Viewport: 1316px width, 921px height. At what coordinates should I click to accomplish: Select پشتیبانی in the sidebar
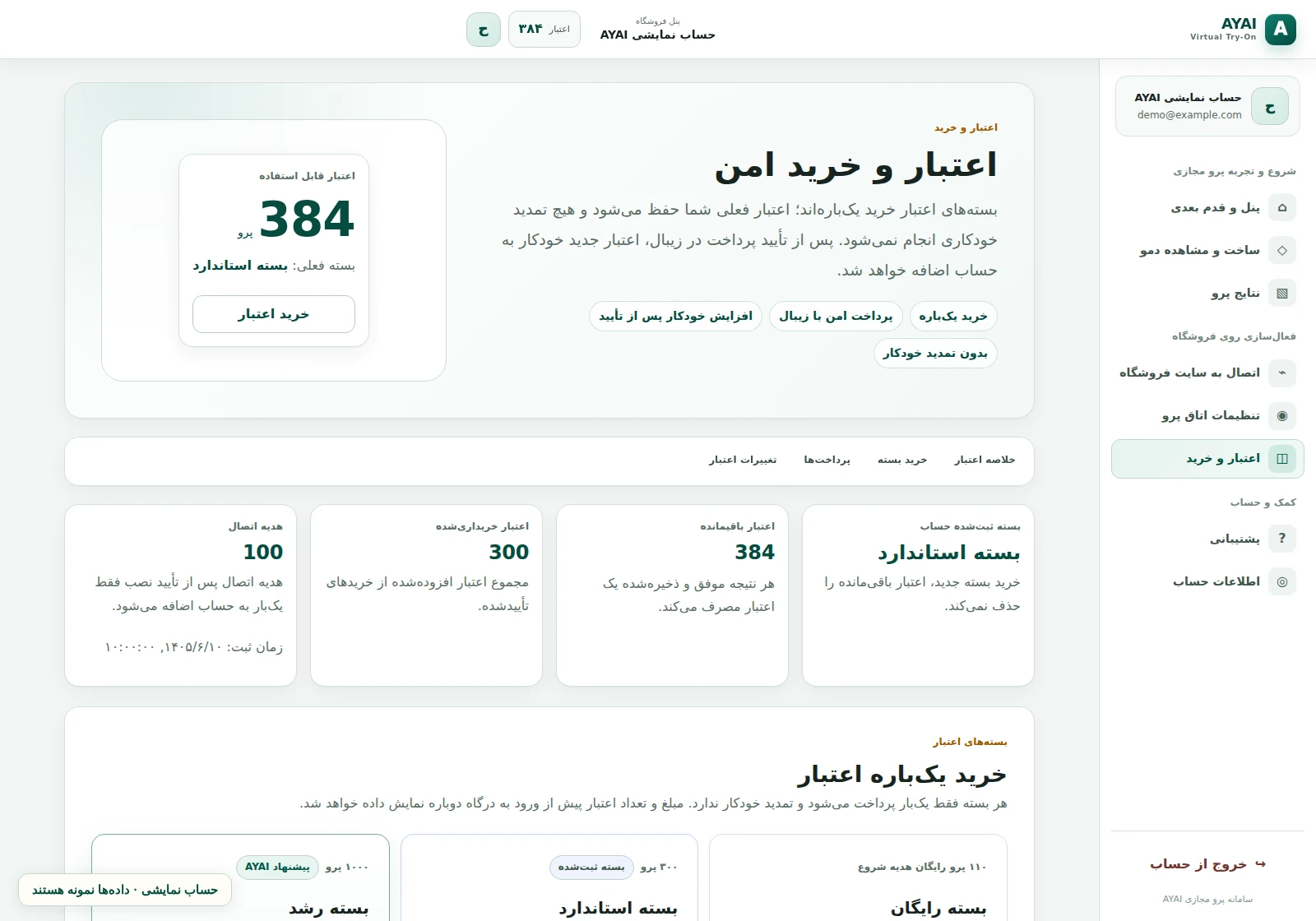pos(1207,539)
